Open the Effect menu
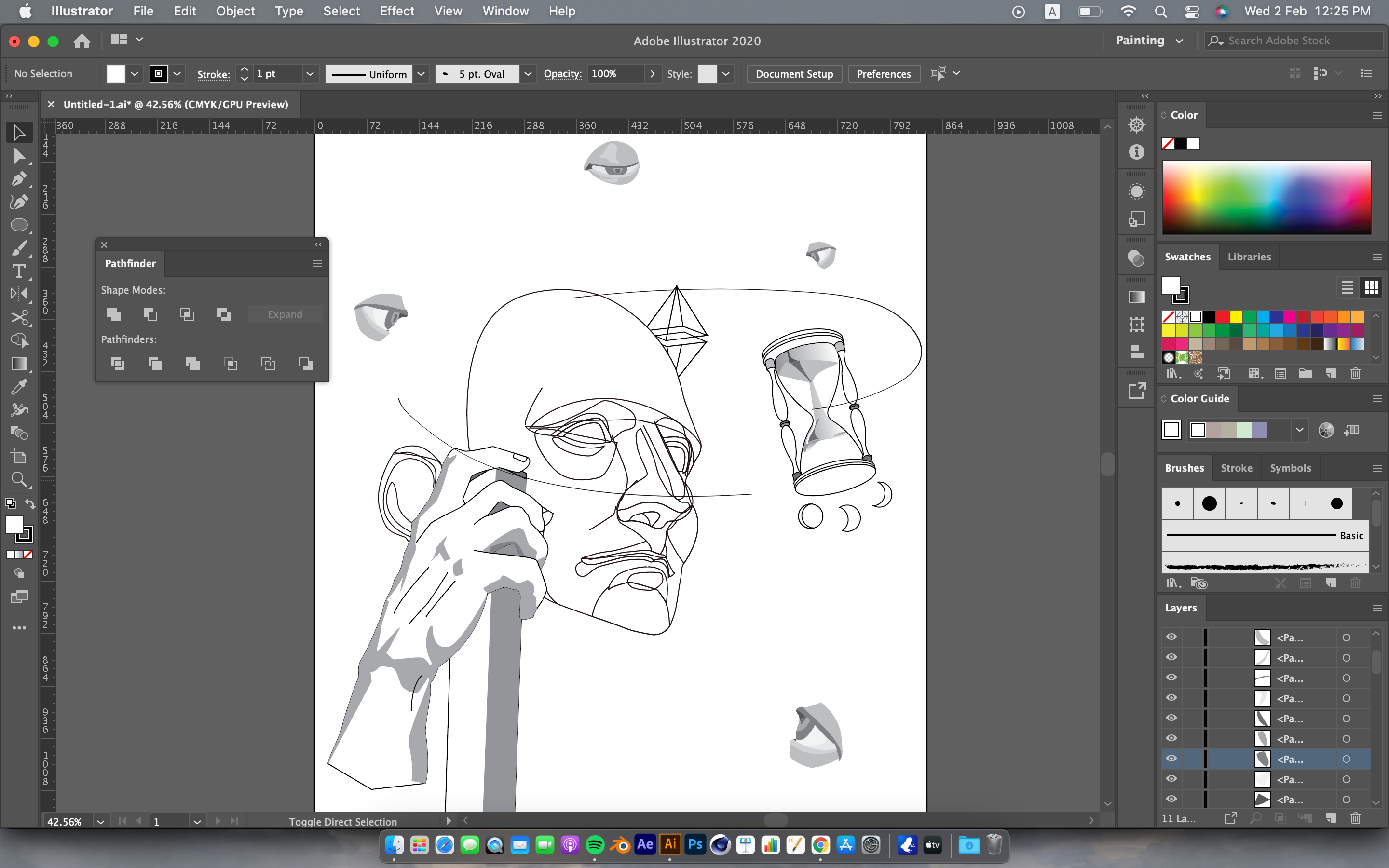The image size is (1389, 868). coord(396,11)
